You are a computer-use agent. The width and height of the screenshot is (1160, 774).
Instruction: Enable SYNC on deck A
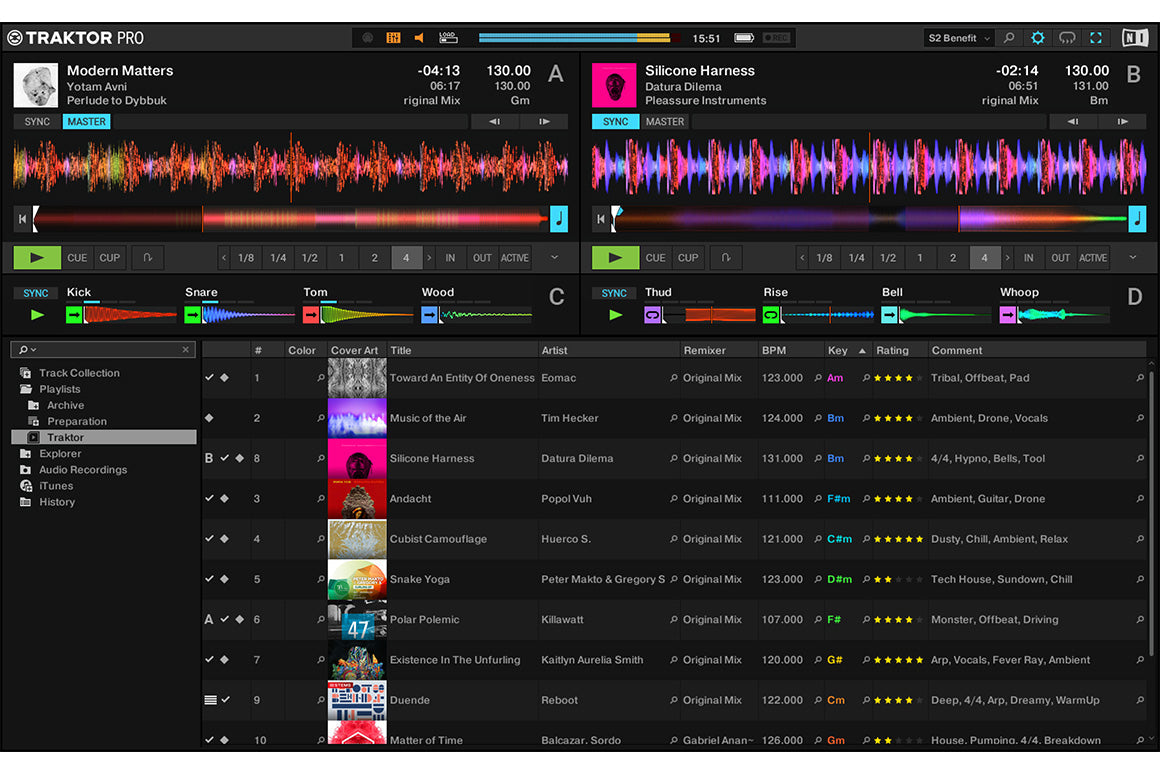coord(36,121)
